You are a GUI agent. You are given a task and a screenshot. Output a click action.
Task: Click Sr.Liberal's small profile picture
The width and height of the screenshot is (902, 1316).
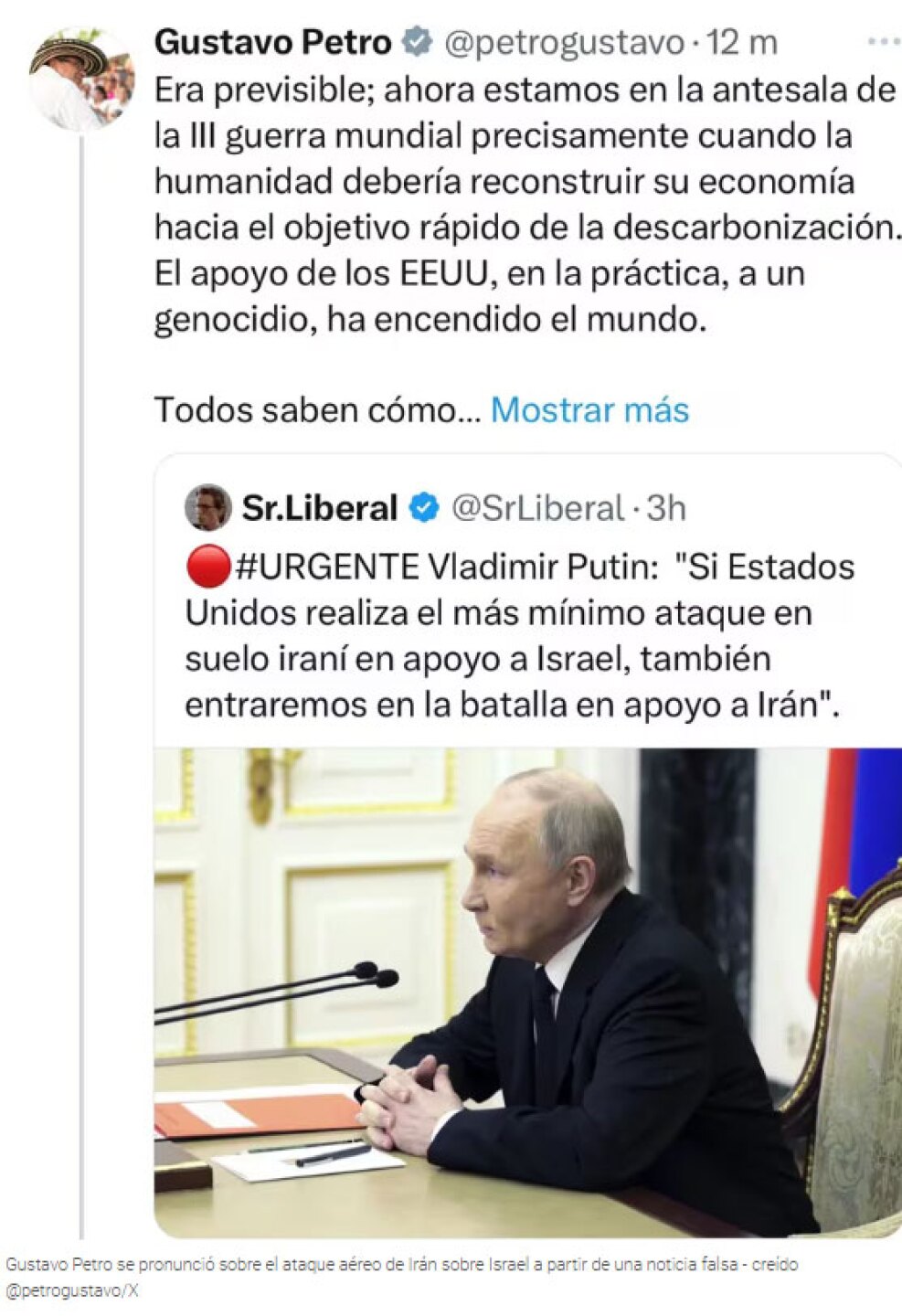click(x=207, y=507)
